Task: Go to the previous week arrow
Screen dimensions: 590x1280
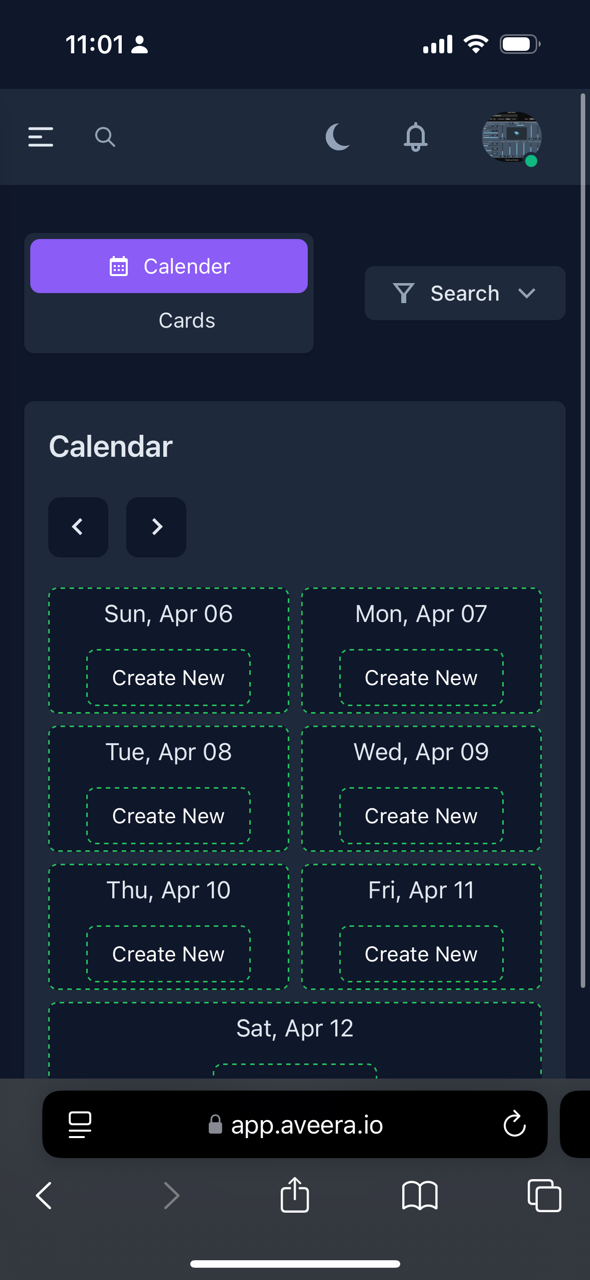Action: click(78, 527)
